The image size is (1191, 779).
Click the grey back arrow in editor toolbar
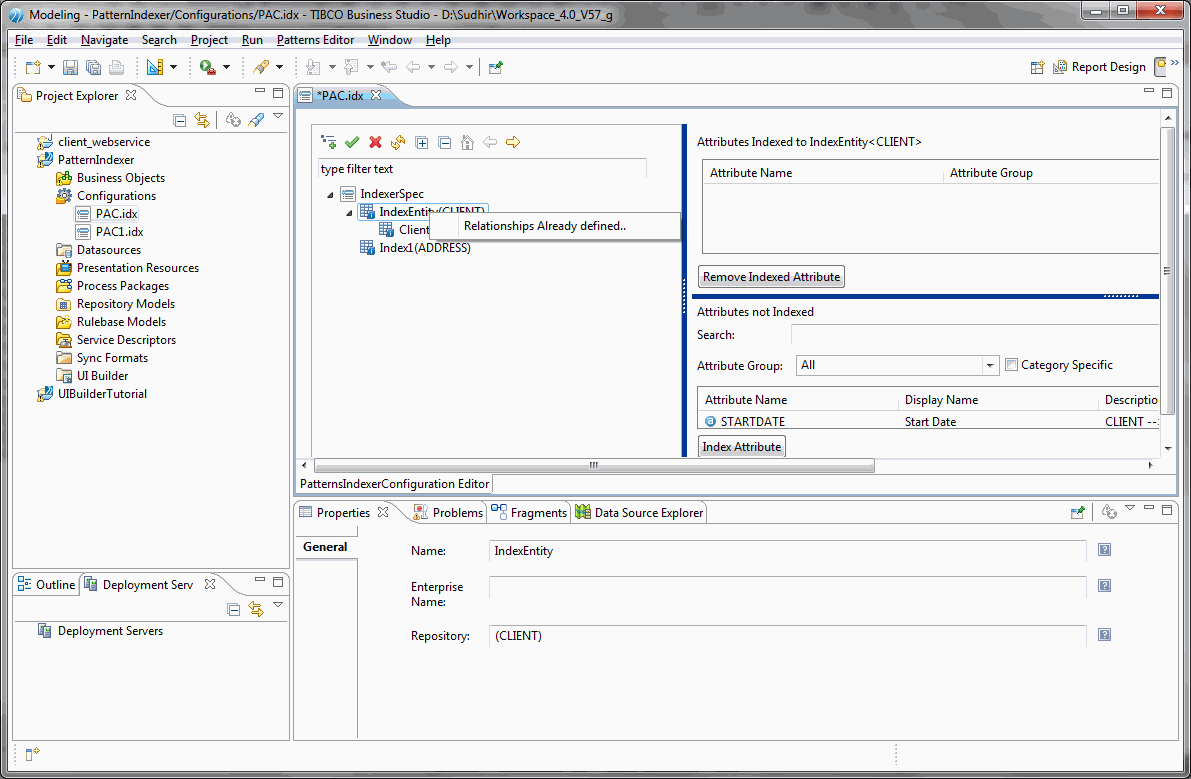pyautogui.click(x=491, y=142)
